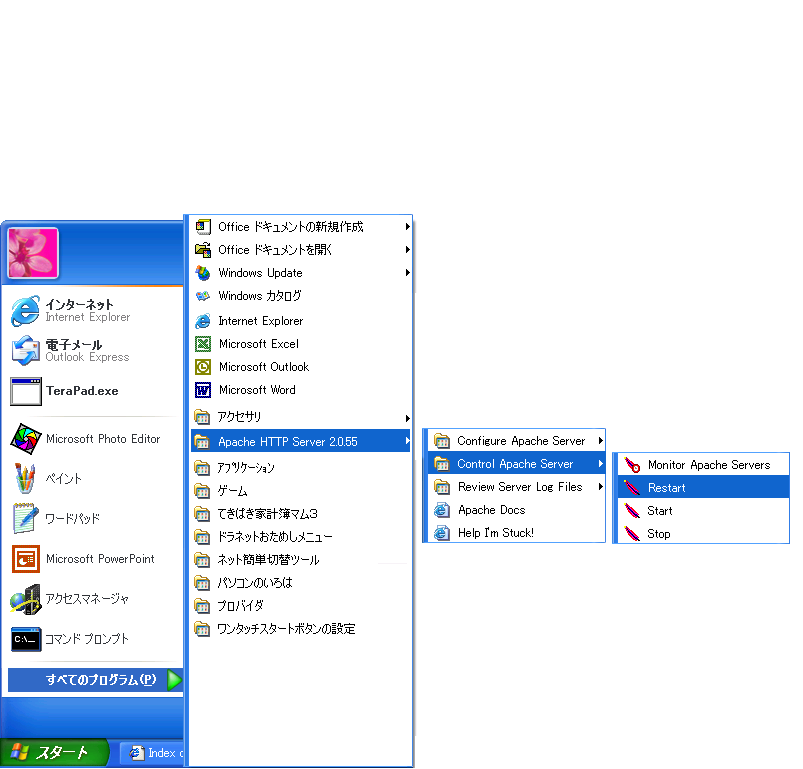Open Microsoft Photo Editor icon
803x769 pixels.
(25, 439)
